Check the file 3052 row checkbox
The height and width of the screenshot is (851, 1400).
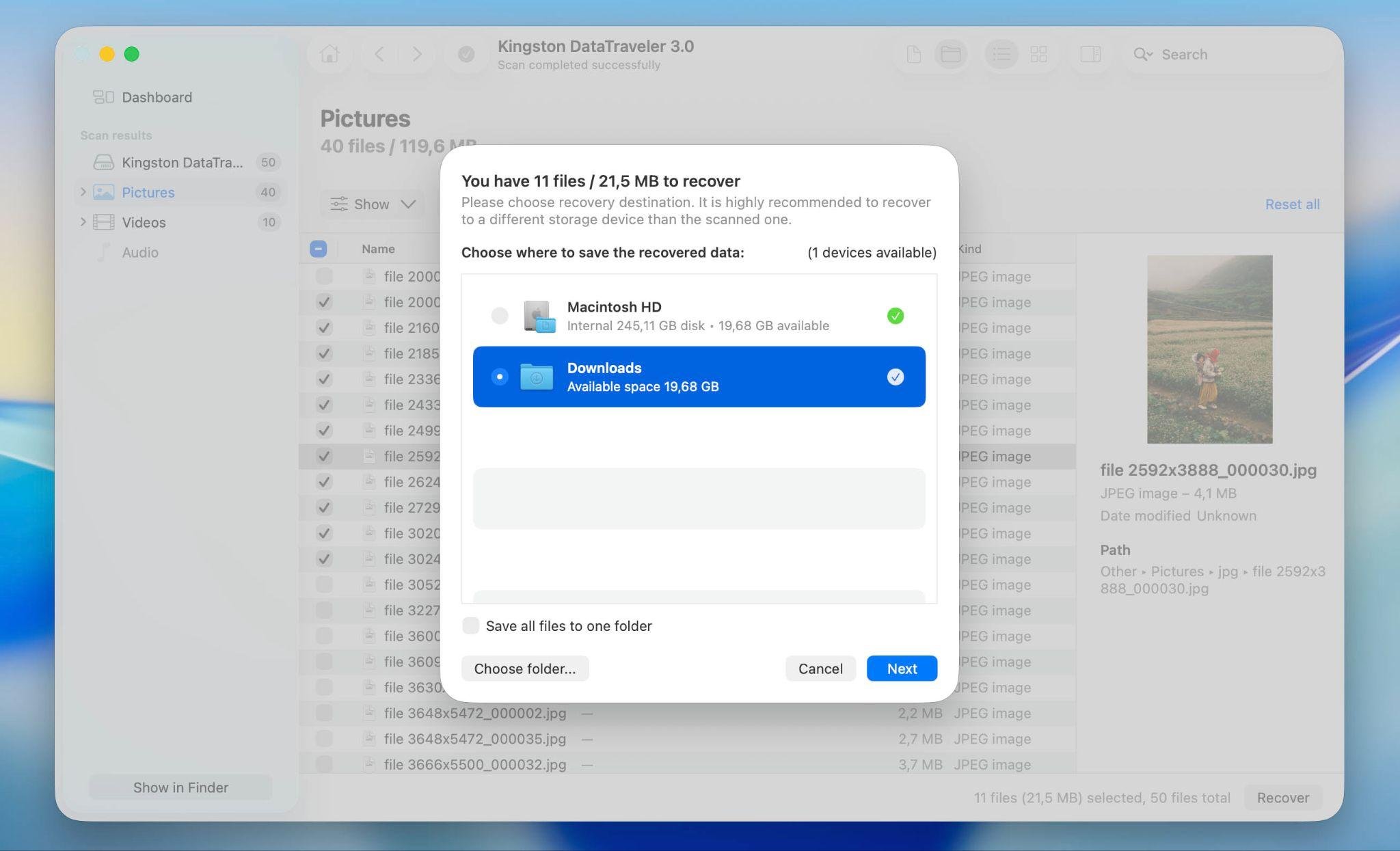324,584
